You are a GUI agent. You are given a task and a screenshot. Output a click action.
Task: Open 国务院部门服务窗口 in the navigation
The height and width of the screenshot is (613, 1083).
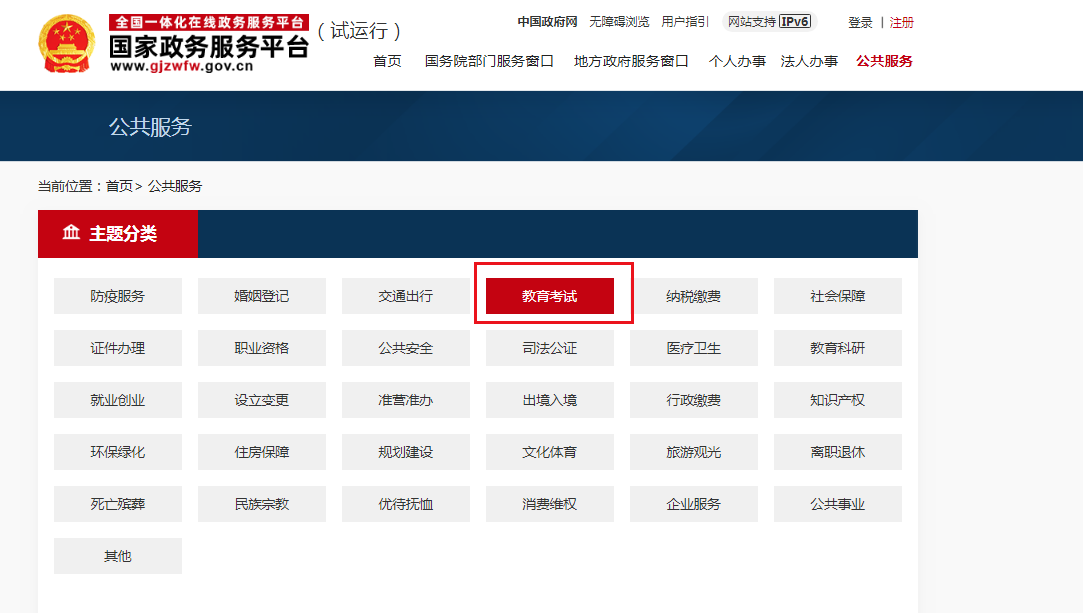click(x=489, y=61)
